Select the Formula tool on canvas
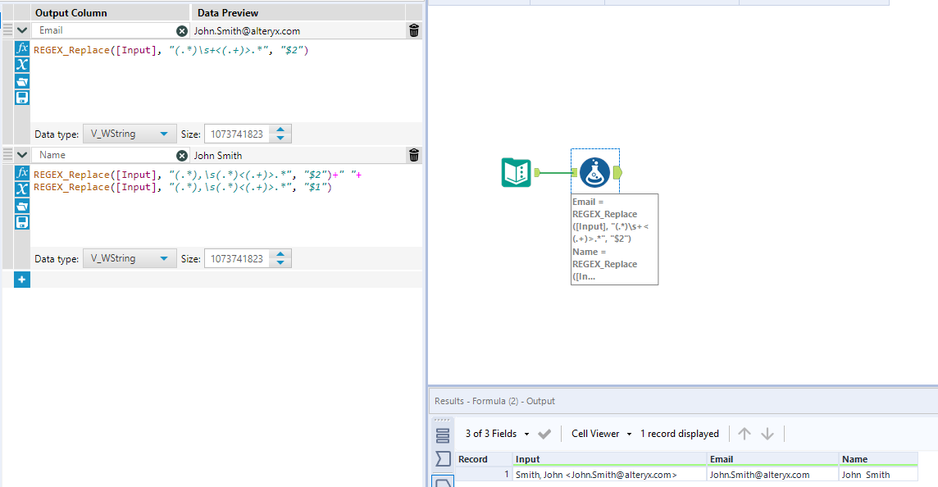Image resolution: width=938 pixels, height=487 pixels. tap(595, 172)
